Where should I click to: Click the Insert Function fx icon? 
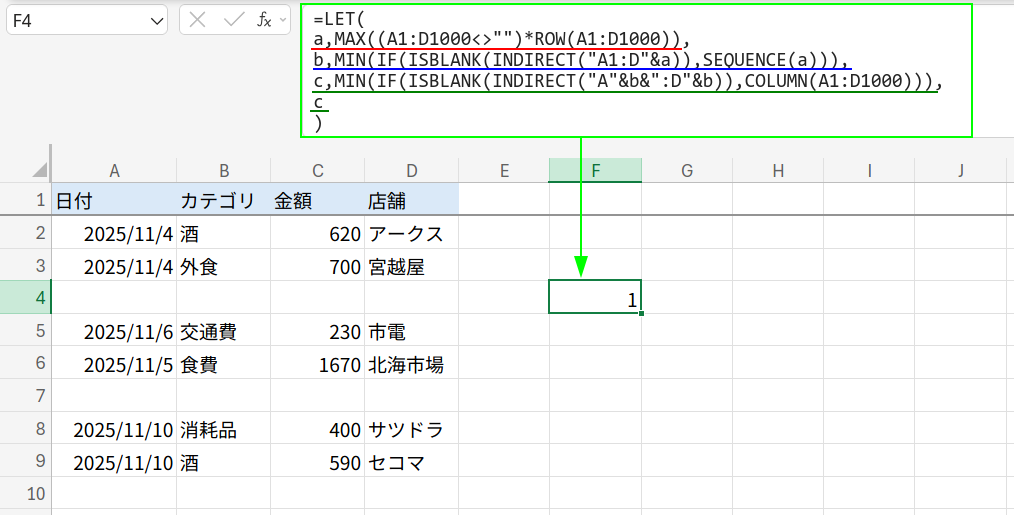point(263,20)
